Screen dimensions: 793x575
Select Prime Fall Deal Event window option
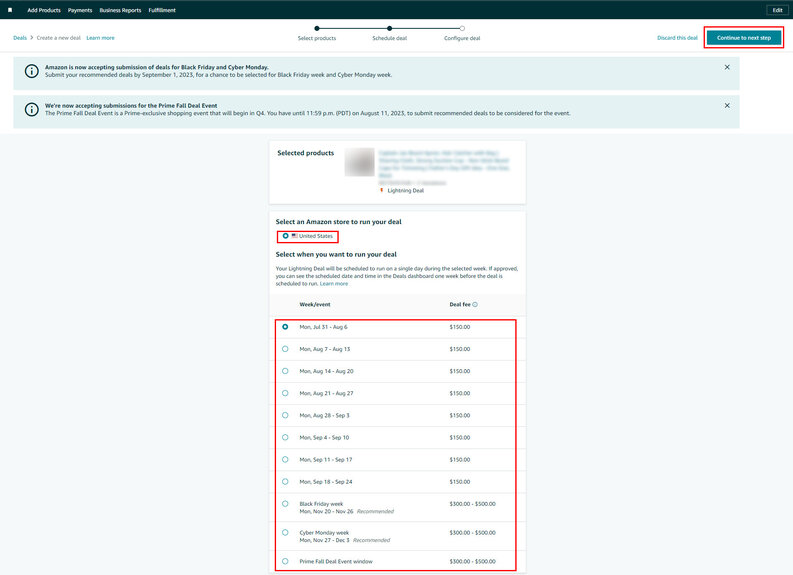285,561
